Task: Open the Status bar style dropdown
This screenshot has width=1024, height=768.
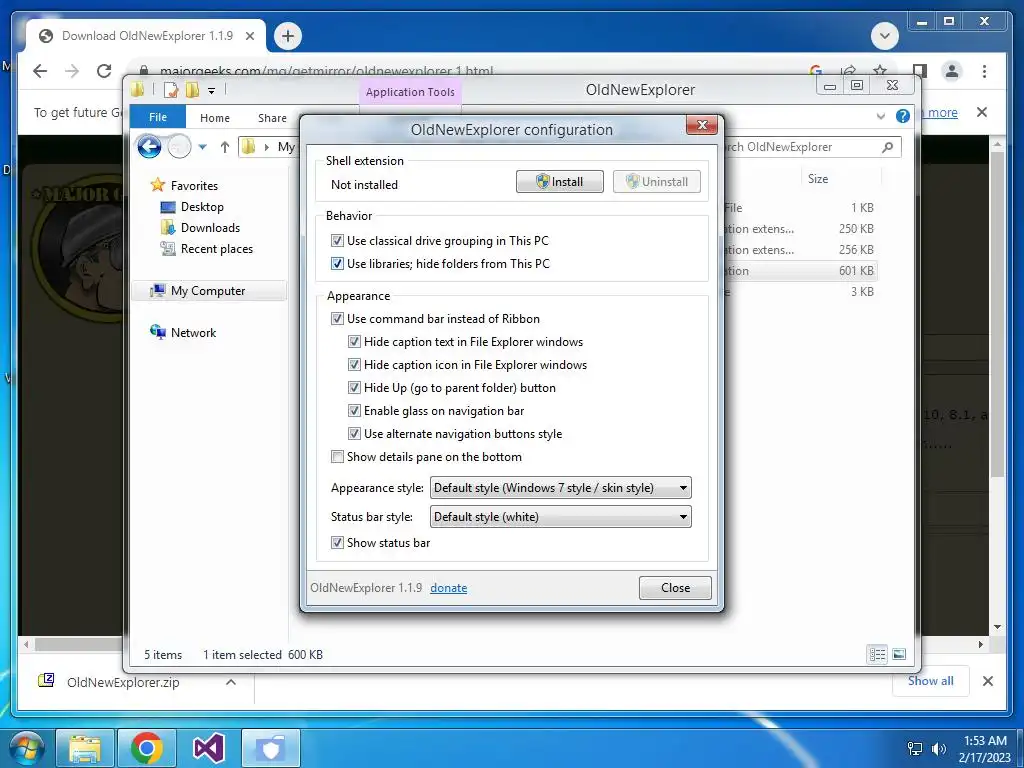Action: [560, 517]
